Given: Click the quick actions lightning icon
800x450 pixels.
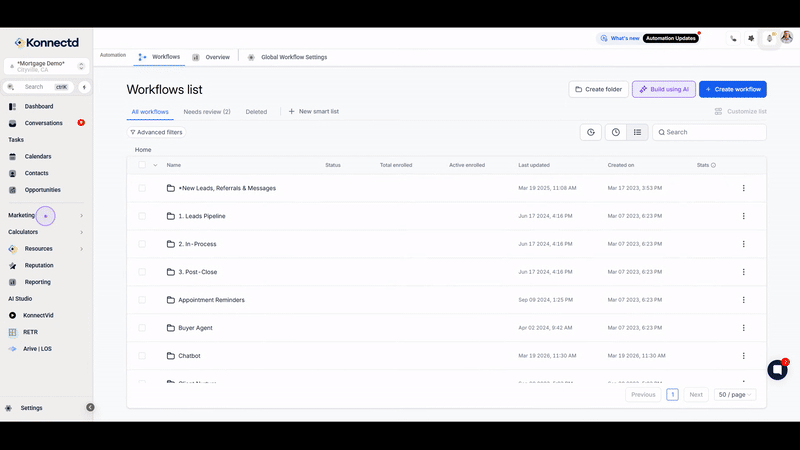Looking at the screenshot, I should click(x=84, y=87).
